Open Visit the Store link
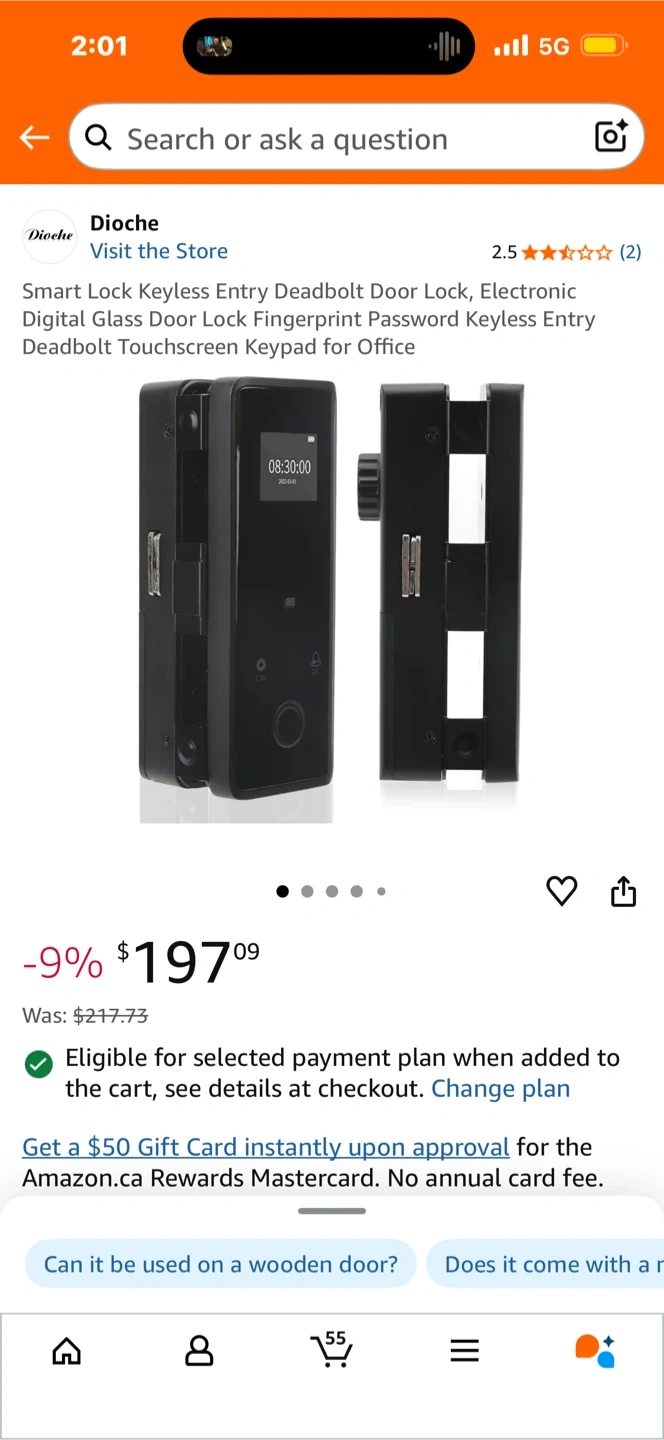Image resolution: width=664 pixels, height=1440 pixels. tap(159, 251)
